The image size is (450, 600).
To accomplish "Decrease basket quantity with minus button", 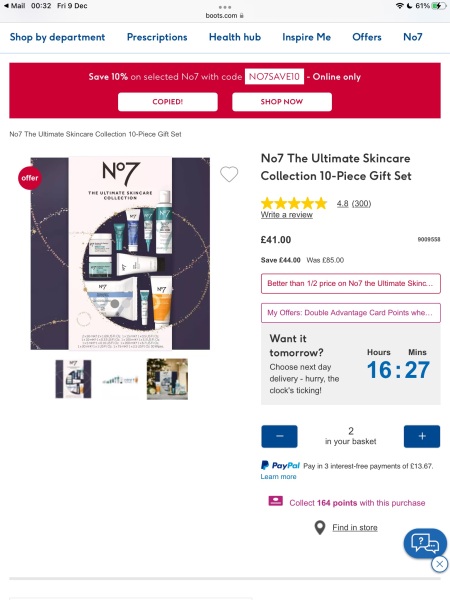I will click(279, 436).
